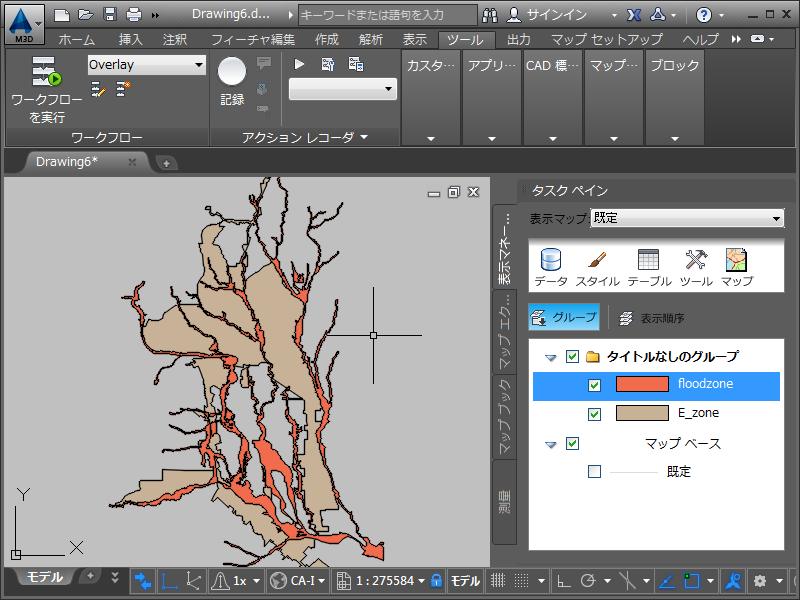Click the 記録 record button

[232, 73]
